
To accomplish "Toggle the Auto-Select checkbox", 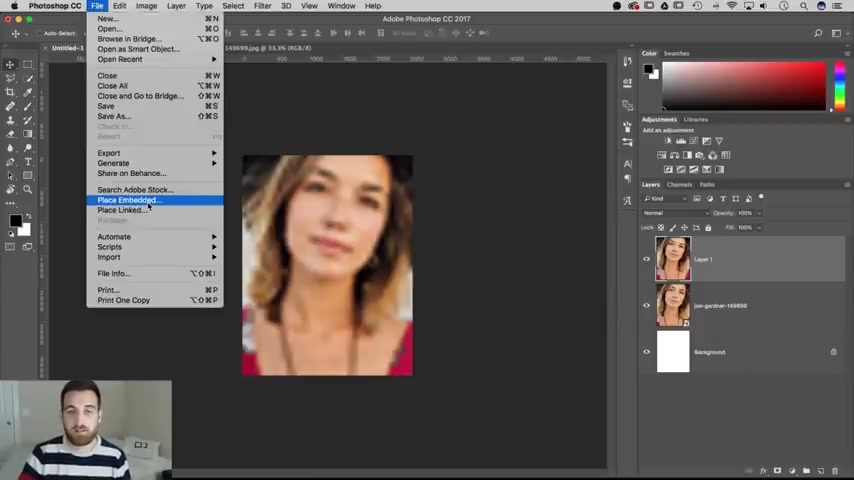I will pyautogui.click(x=39, y=33).
